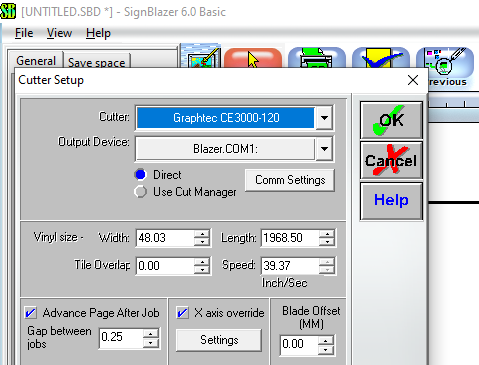Image resolution: width=479 pixels, height=365 pixels.
Task: Click the Blazer.COM1: output device field
Action: [226, 149]
